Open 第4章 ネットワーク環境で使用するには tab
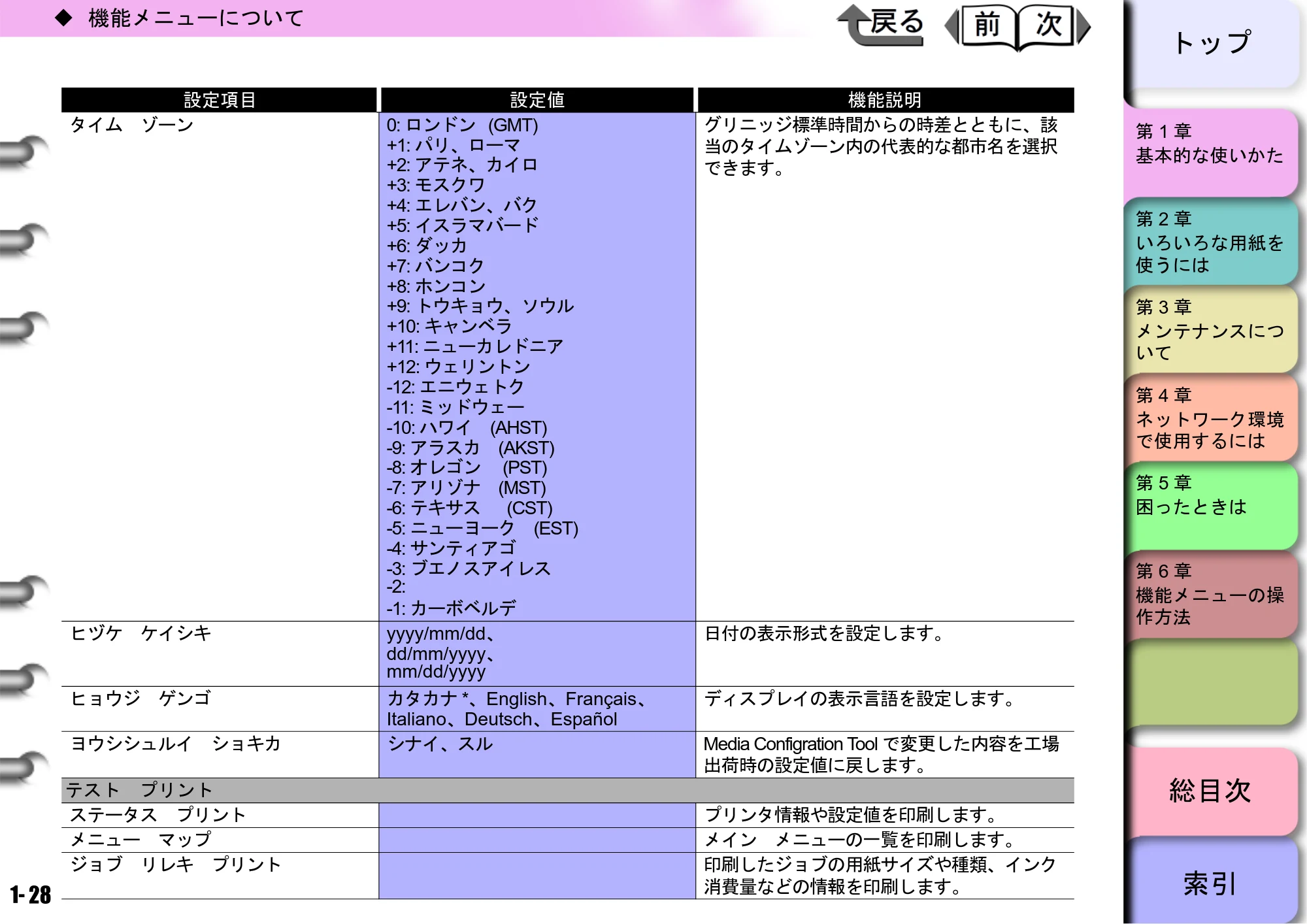The image size is (1307, 924). (1210, 418)
